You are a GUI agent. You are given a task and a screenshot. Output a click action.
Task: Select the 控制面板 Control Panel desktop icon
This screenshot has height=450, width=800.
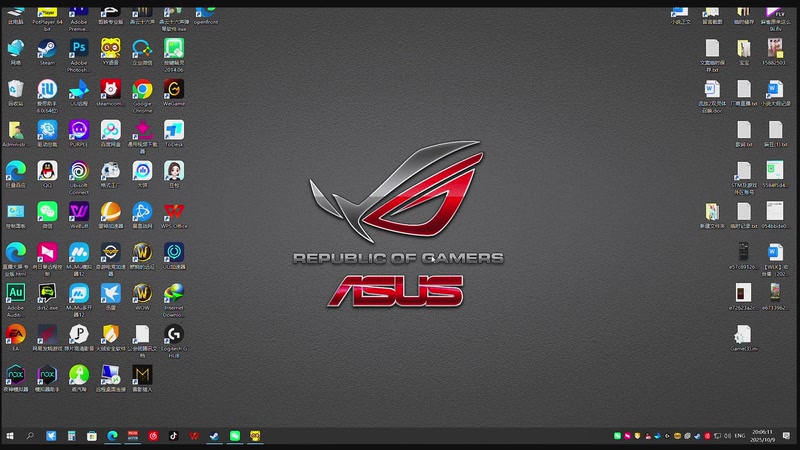pos(15,215)
